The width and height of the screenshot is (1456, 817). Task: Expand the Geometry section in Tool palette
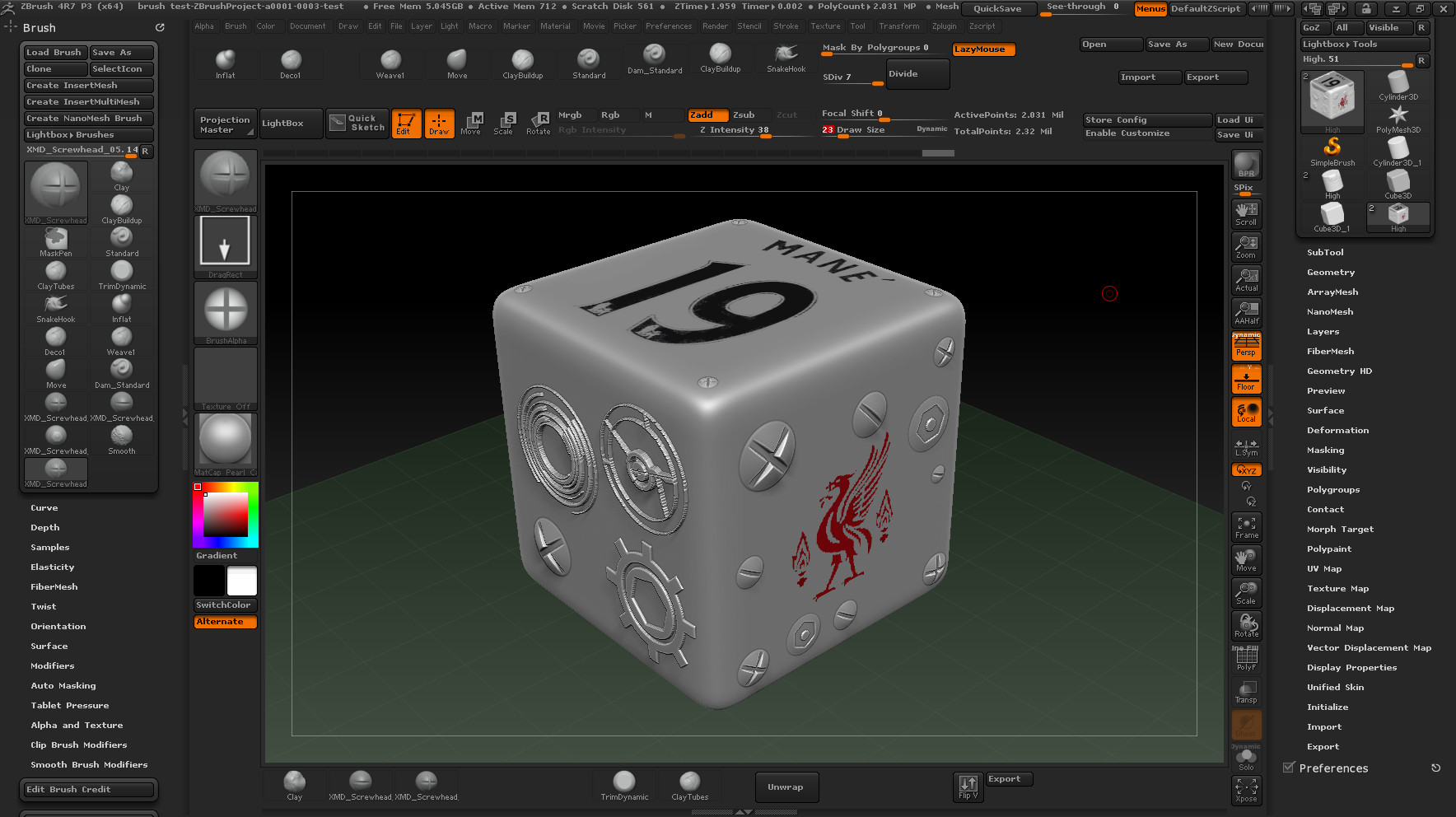tap(1330, 273)
